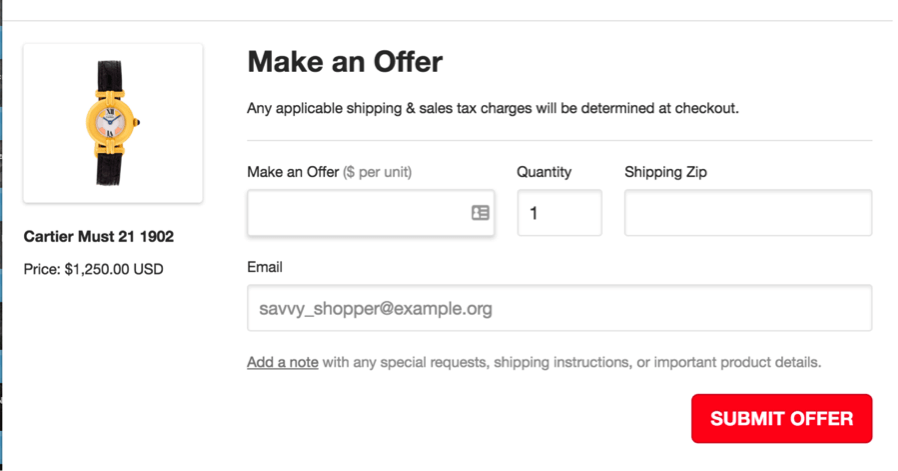Image resolution: width=898 pixels, height=471 pixels.
Task: Focus the Email address field
Action: click(x=560, y=308)
